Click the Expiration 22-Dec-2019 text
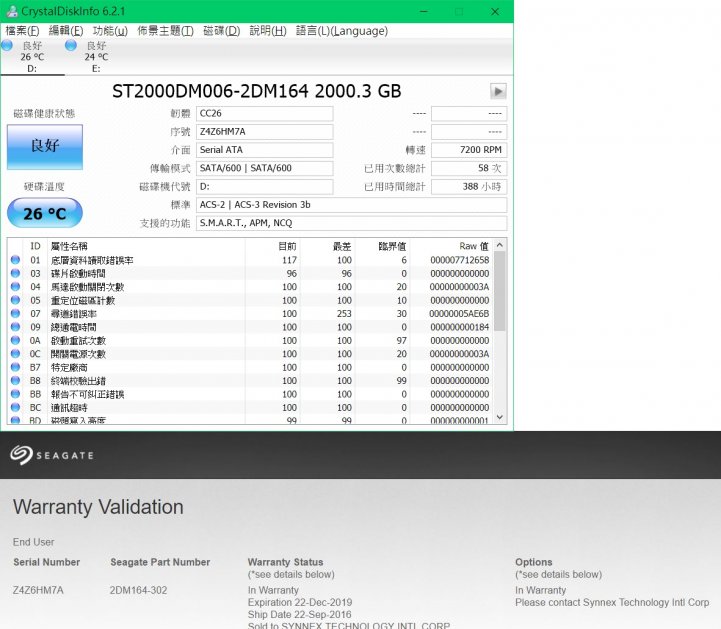This screenshot has width=721, height=629. click(x=300, y=602)
